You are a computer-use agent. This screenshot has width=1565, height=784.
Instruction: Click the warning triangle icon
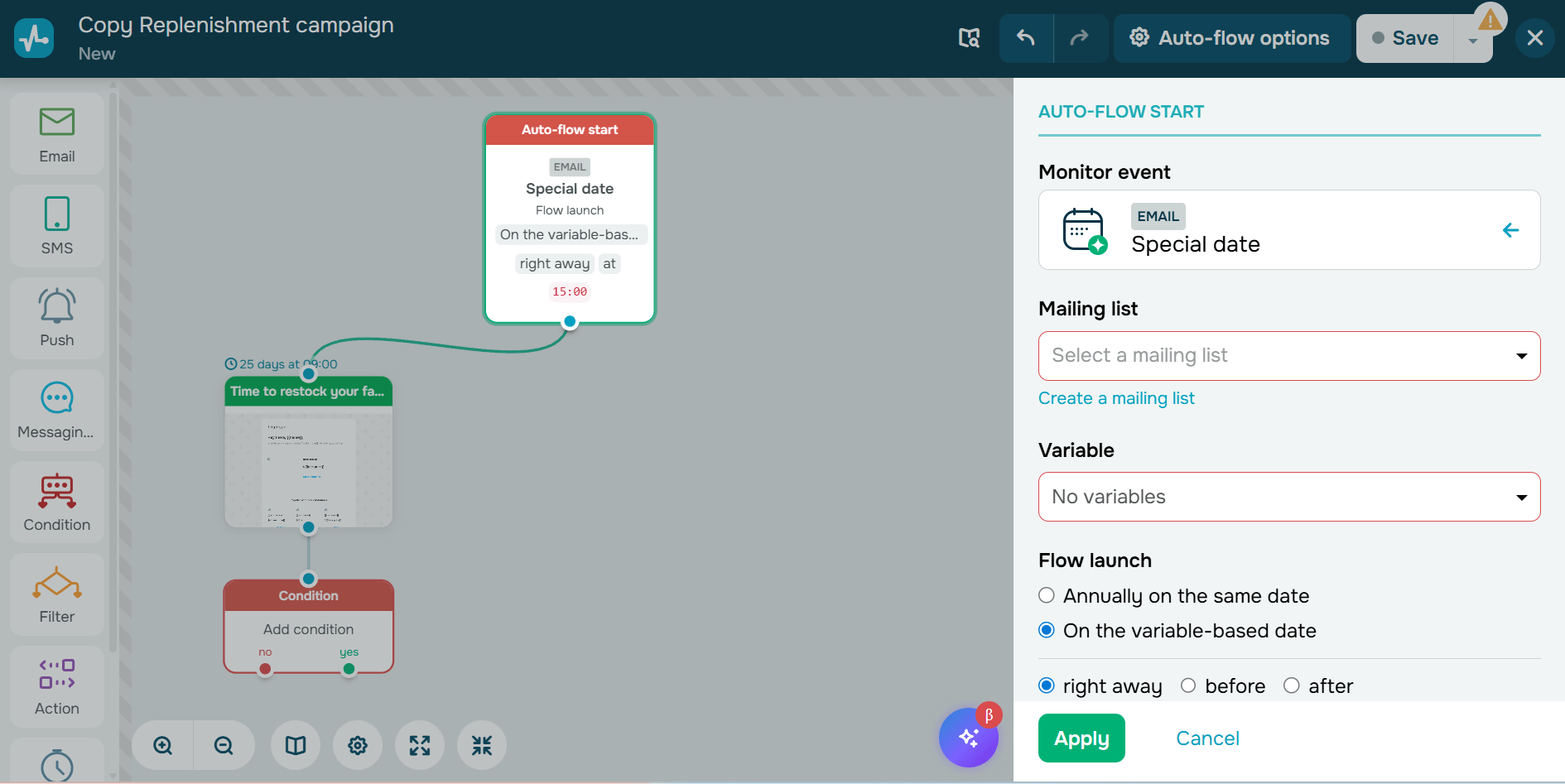click(1490, 19)
